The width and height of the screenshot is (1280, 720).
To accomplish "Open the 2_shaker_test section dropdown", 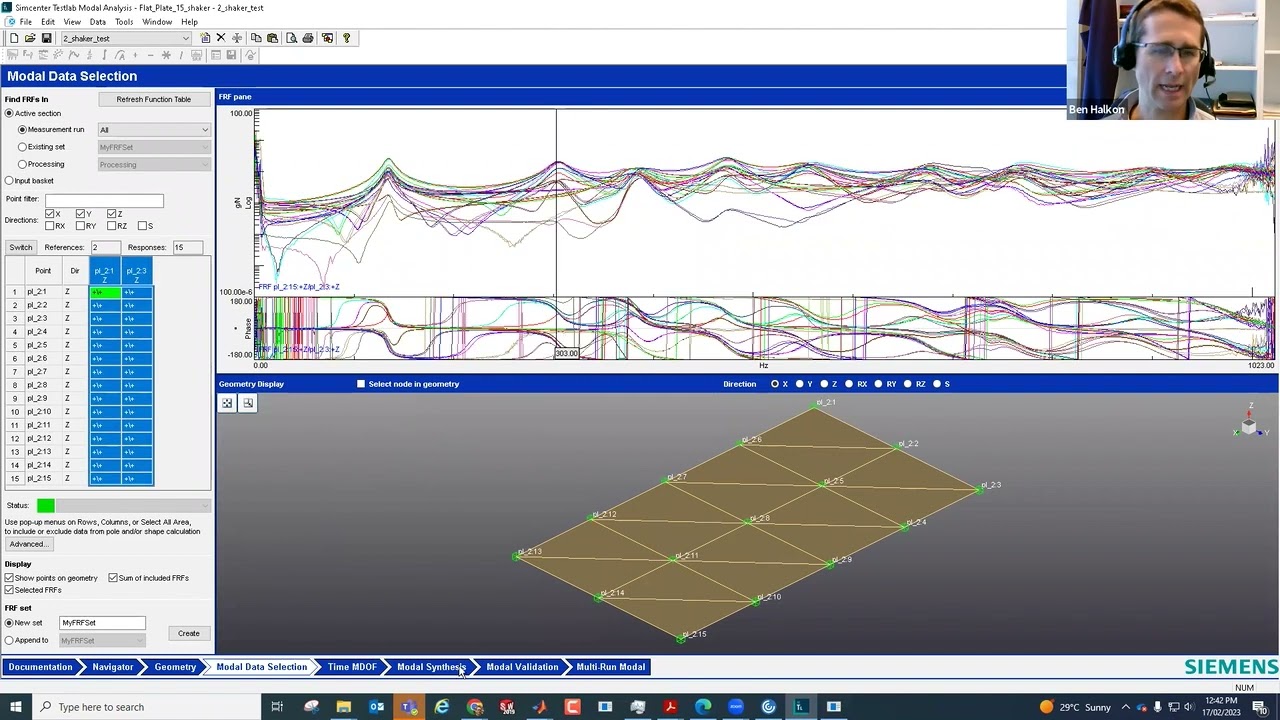I will [x=126, y=38].
